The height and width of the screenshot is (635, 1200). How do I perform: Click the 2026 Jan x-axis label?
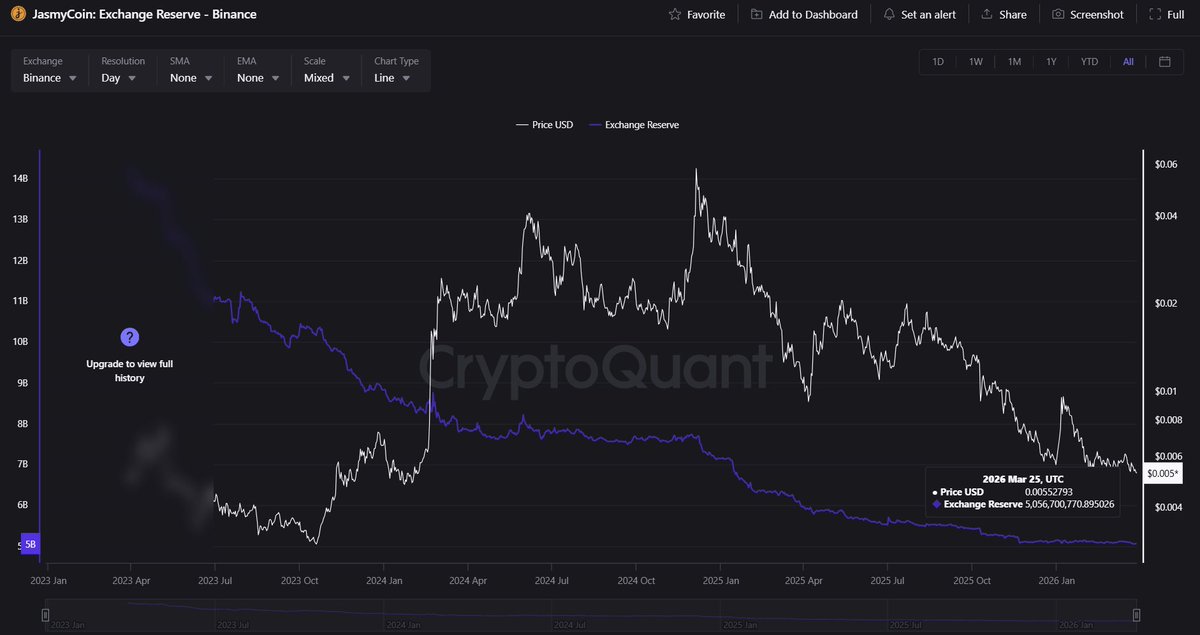tap(1058, 579)
